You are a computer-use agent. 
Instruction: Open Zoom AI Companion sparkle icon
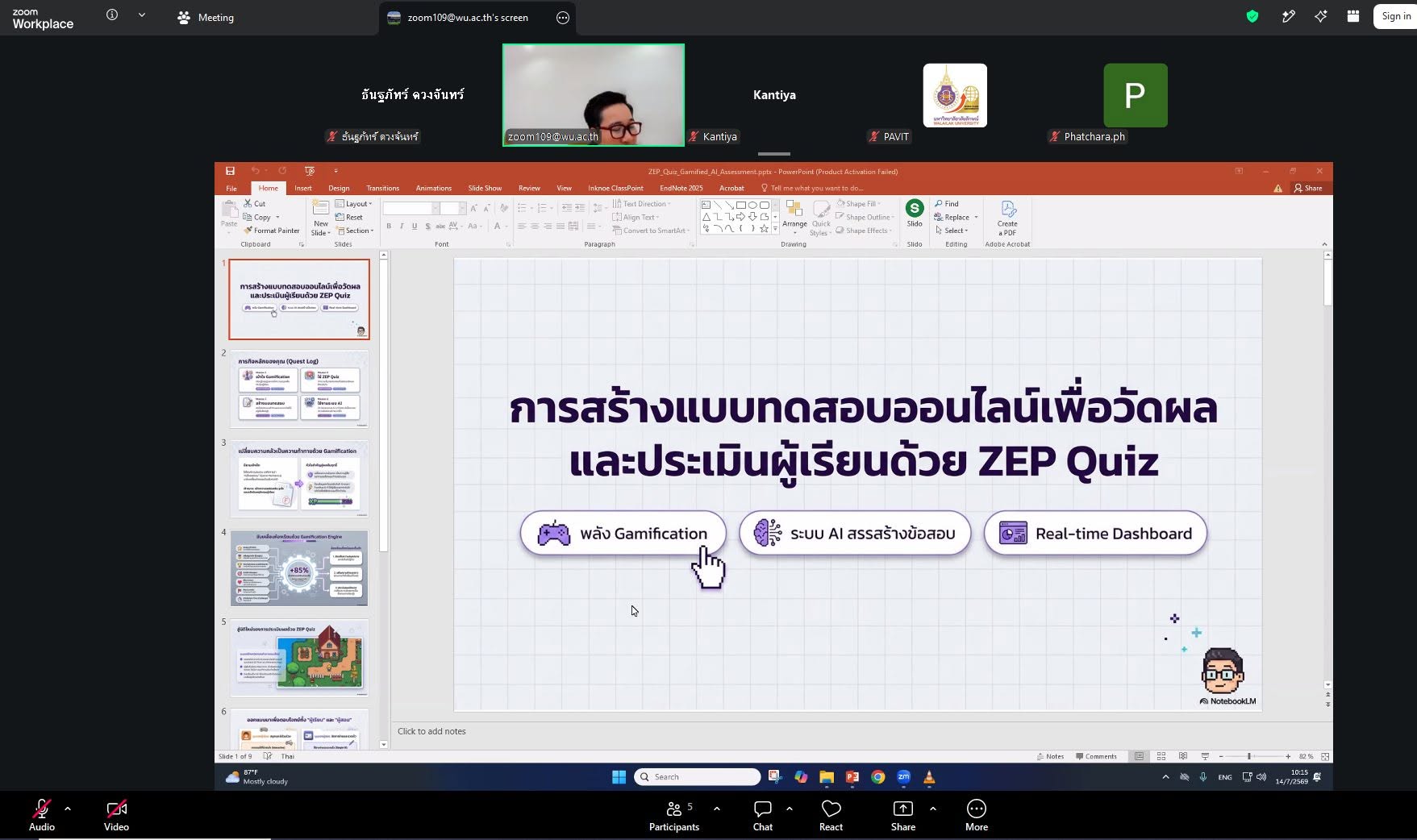tap(1320, 16)
